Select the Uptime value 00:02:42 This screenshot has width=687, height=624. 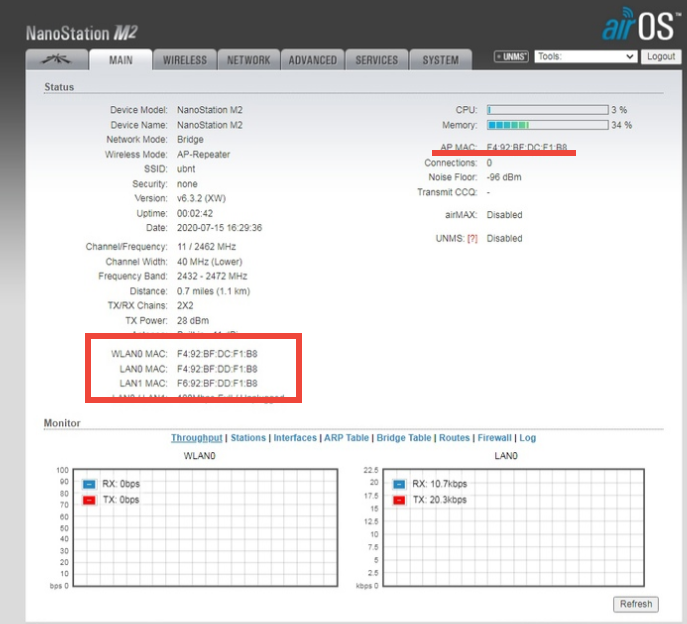pos(195,213)
